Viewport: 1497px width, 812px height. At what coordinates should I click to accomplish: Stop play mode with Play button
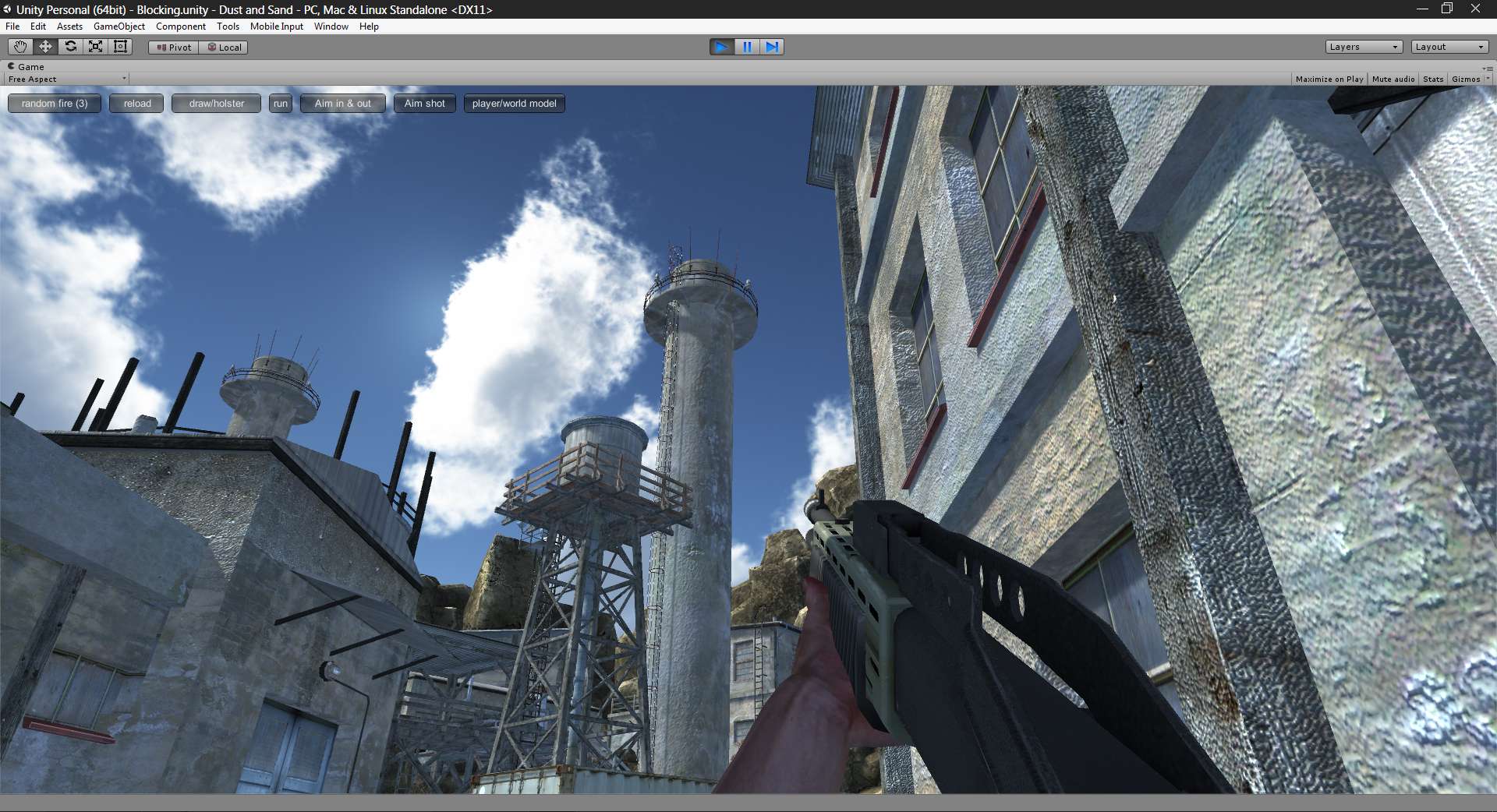tap(722, 47)
